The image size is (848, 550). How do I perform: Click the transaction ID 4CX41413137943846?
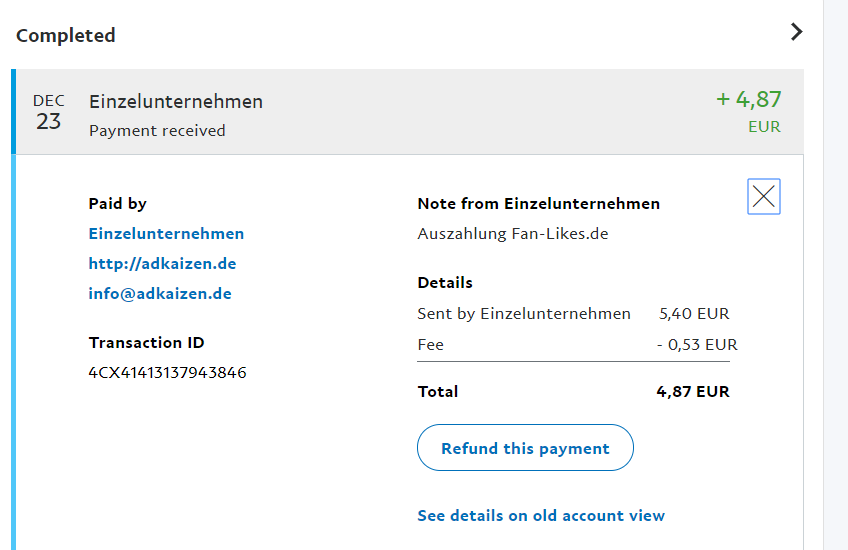click(x=167, y=373)
